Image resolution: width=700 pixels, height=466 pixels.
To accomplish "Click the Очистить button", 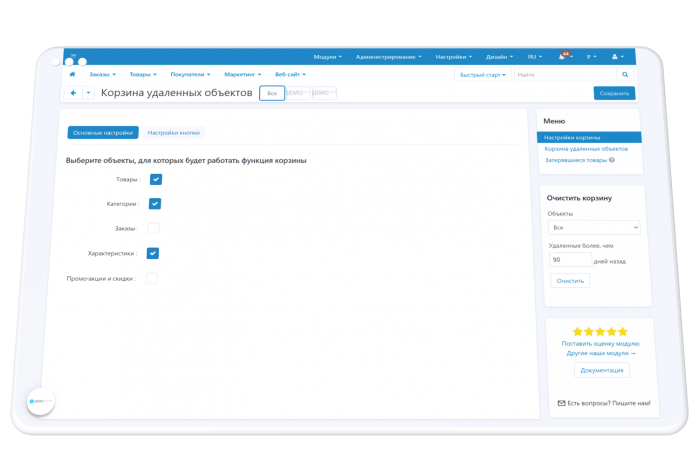I will [x=570, y=281].
